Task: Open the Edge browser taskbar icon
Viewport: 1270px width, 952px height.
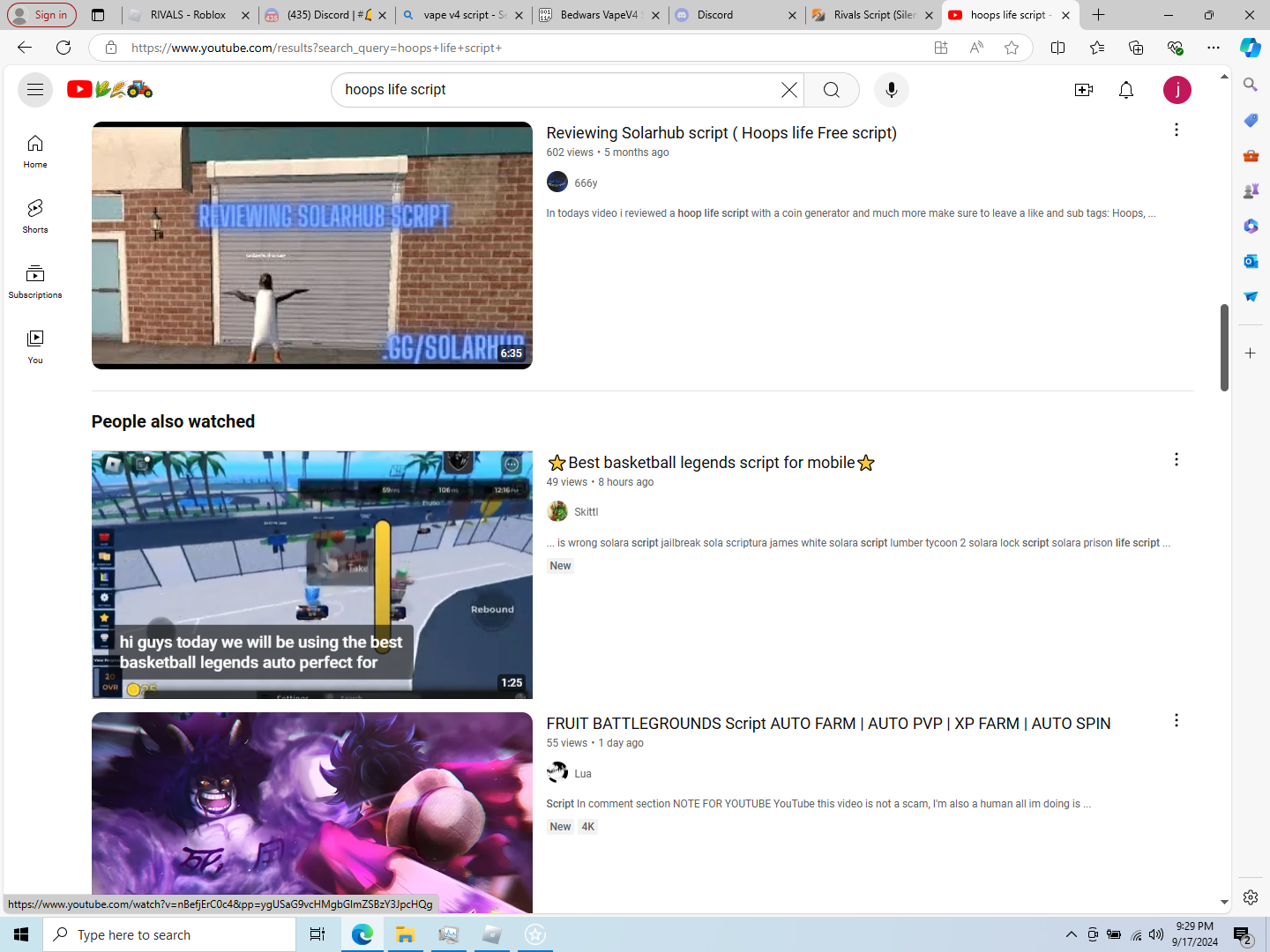Action: pos(362,934)
